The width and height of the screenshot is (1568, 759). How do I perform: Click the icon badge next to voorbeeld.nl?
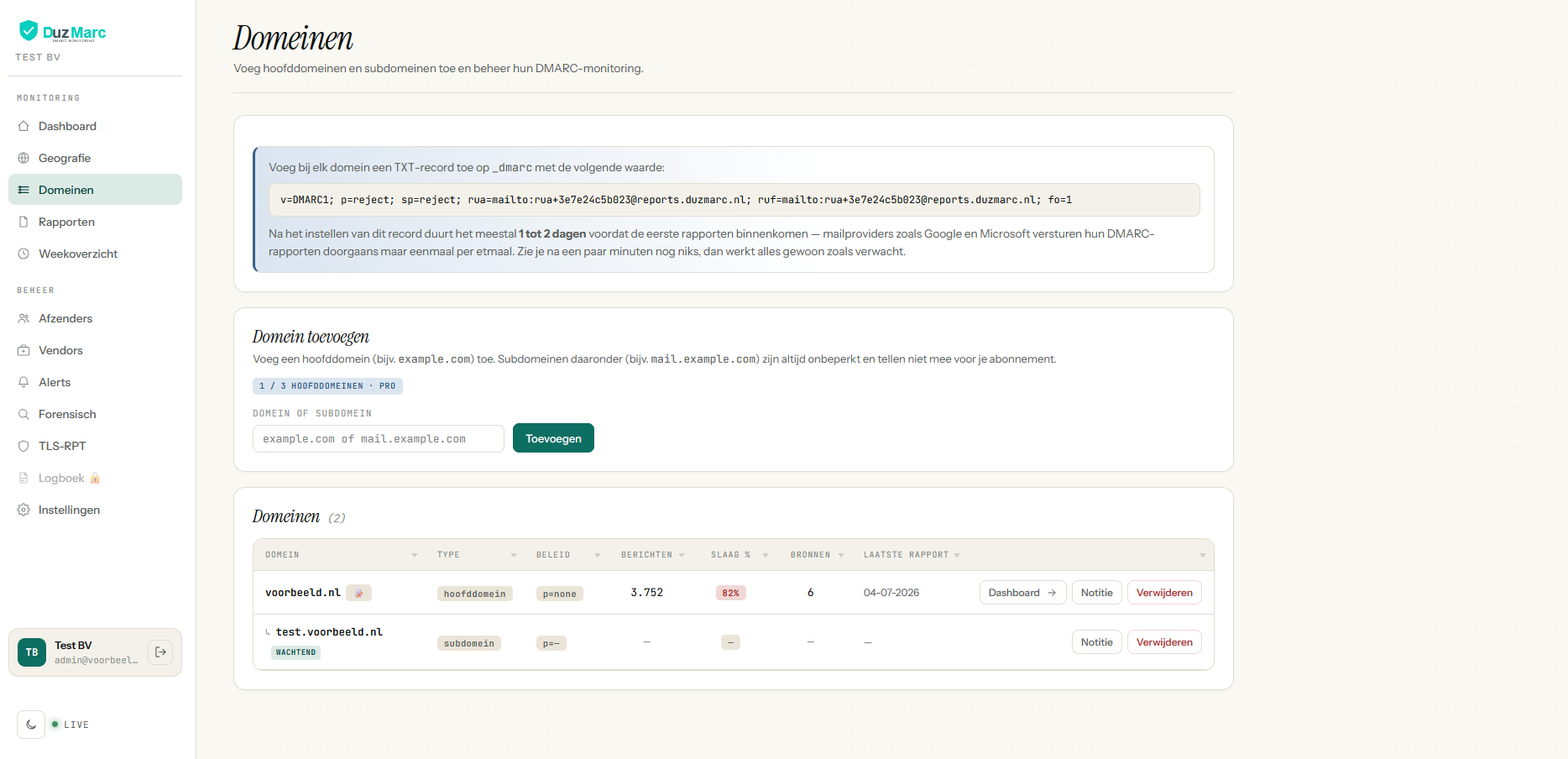point(358,593)
